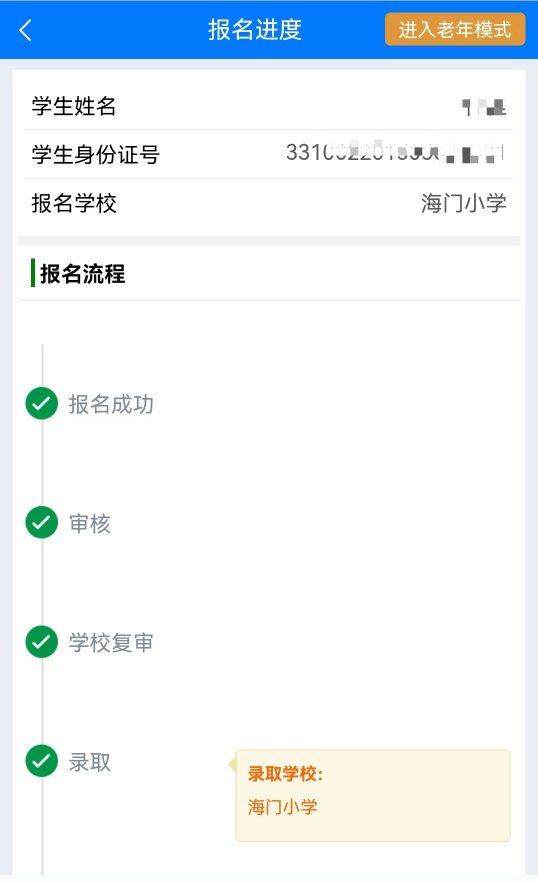Tap the green check beside 学校复审
This screenshot has width=538, height=882.
coord(42,642)
